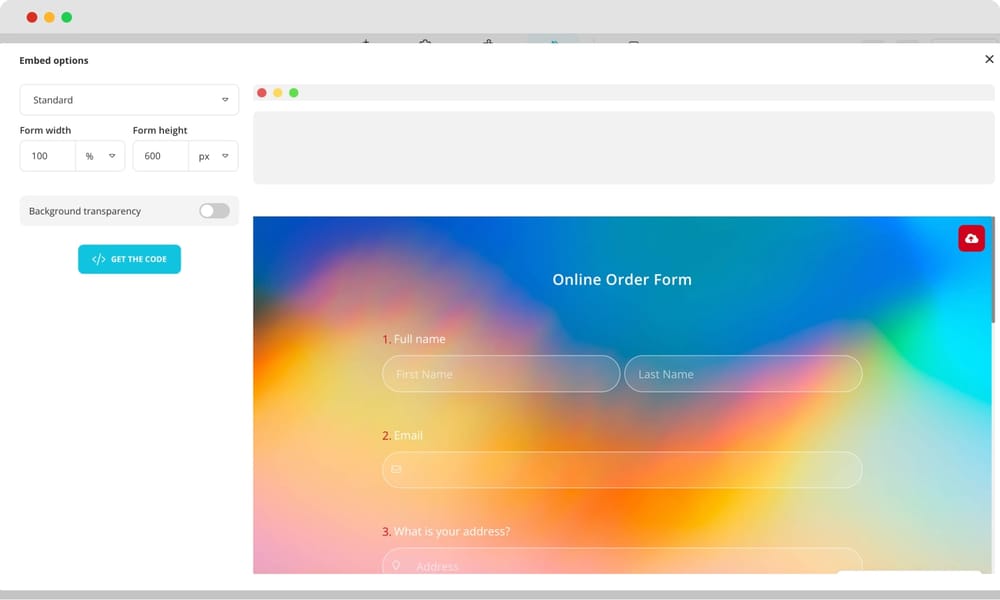The height and width of the screenshot is (600, 1000).
Task: Click into the Last Name field
Action: [x=742, y=374]
